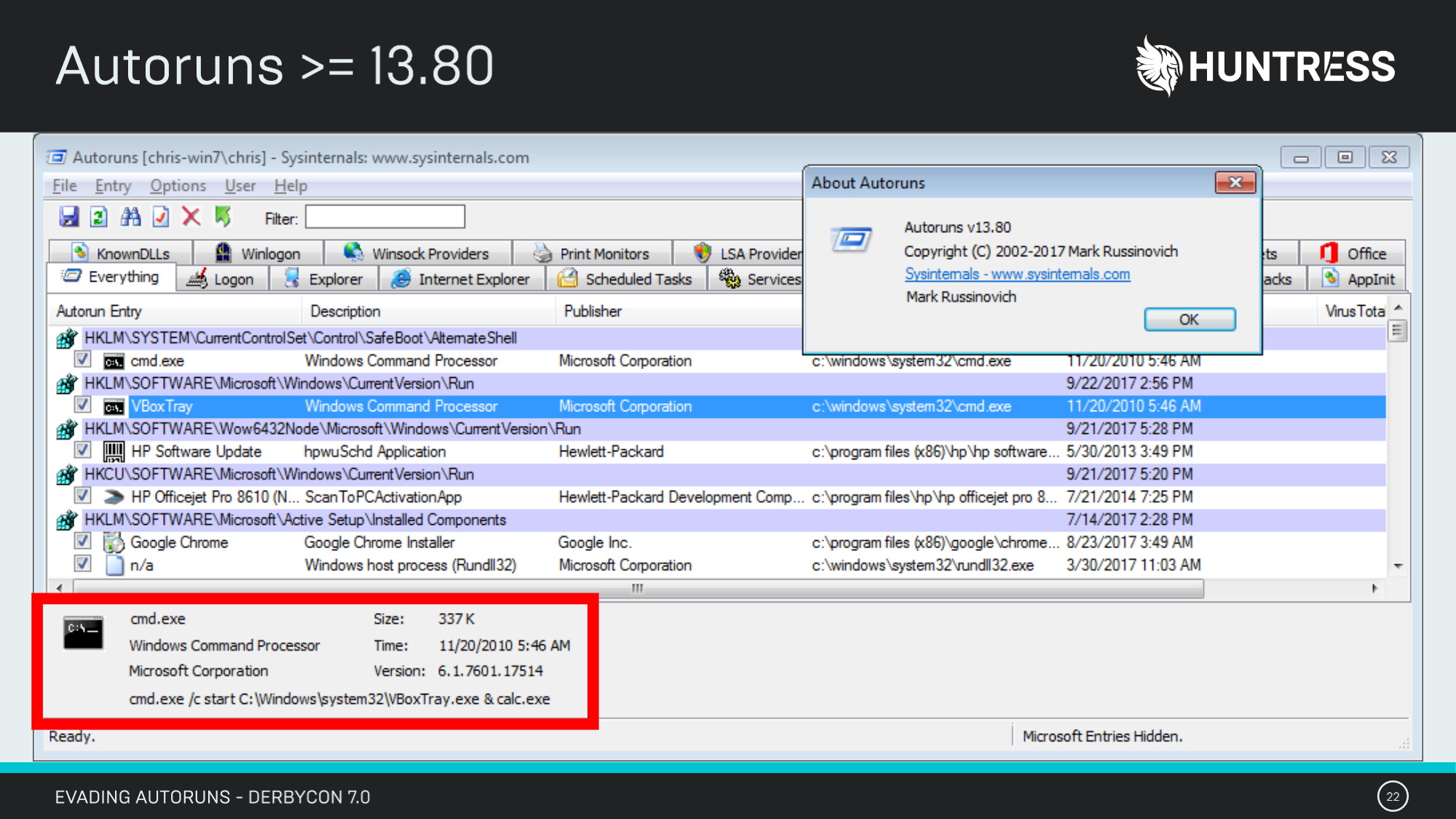
Task: Click the Save toolbar icon
Action: tap(69, 217)
